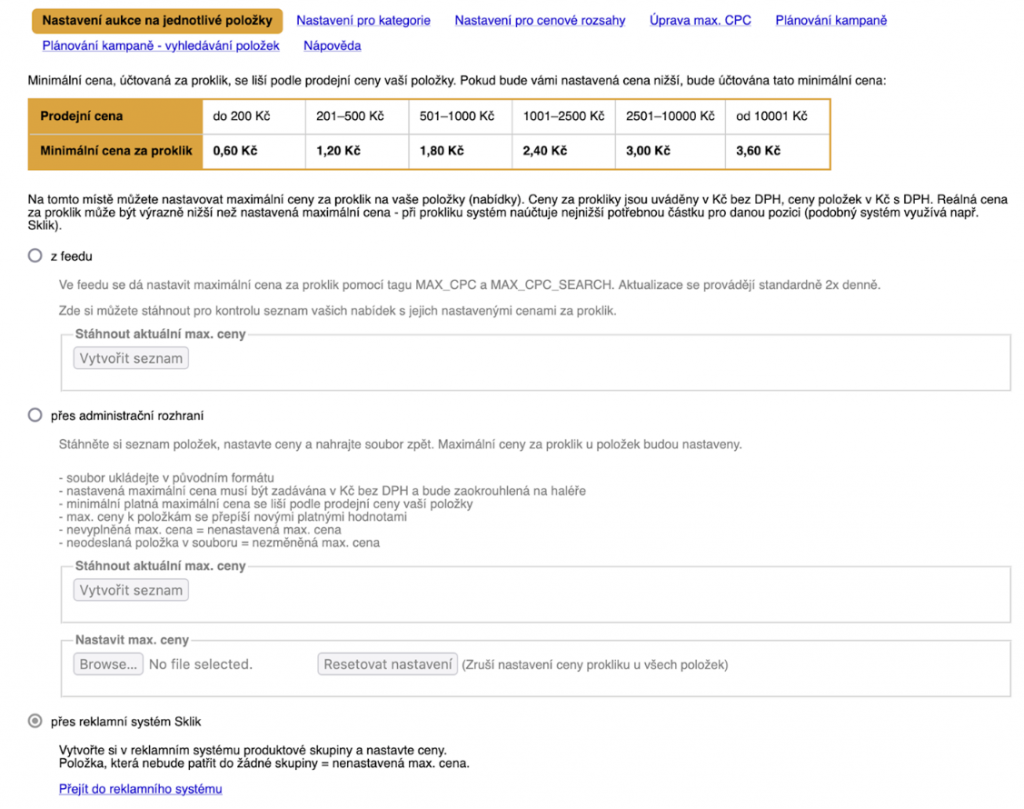Open the 'Plánování kampaně' tab
The width and height of the screenshot is (1024, 809).
tap(831, 20)
